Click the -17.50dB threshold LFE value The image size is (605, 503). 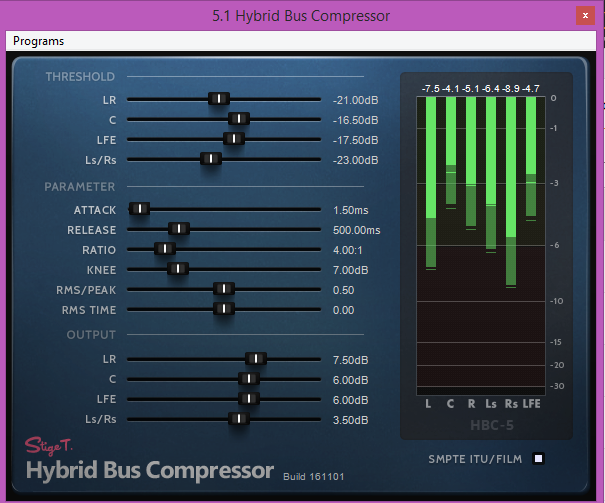[x=355, y=140]
